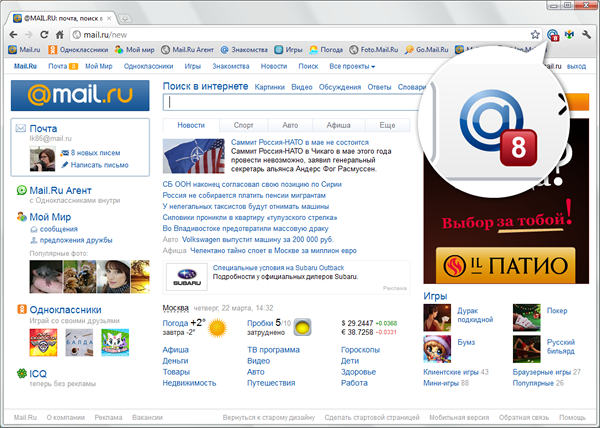Open the Mail.Ru Агент bookmark

188,50
